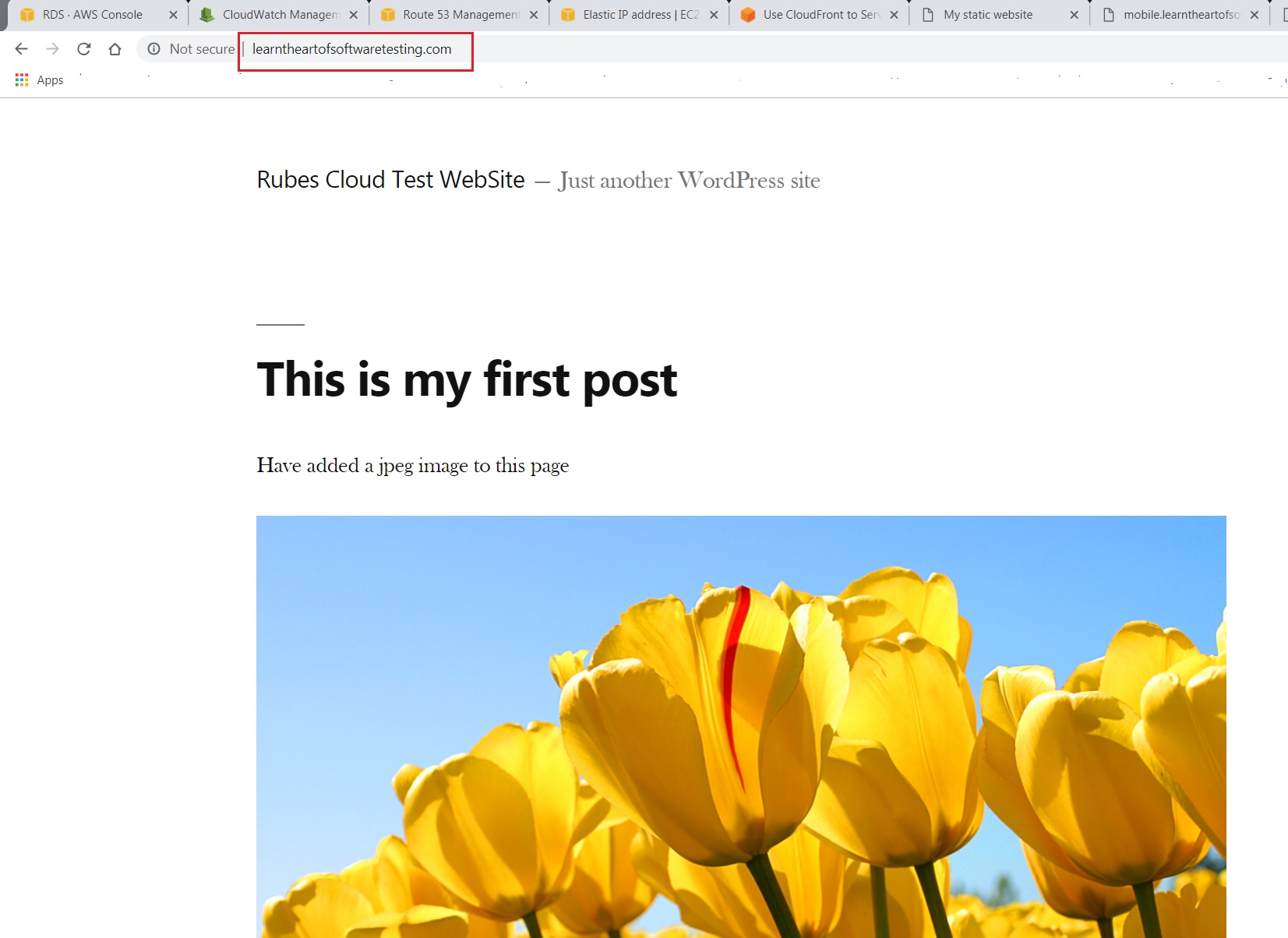
Task: Click the yellow tulips image
Action: [740, 726]
